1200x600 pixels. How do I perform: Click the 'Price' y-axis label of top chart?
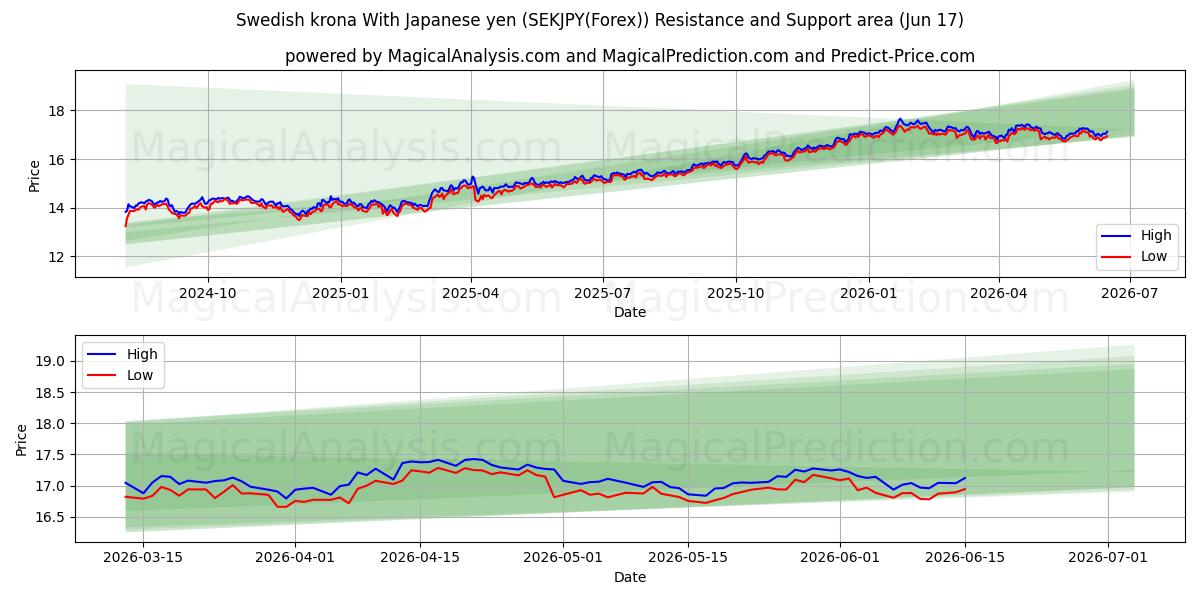[35, 175]
